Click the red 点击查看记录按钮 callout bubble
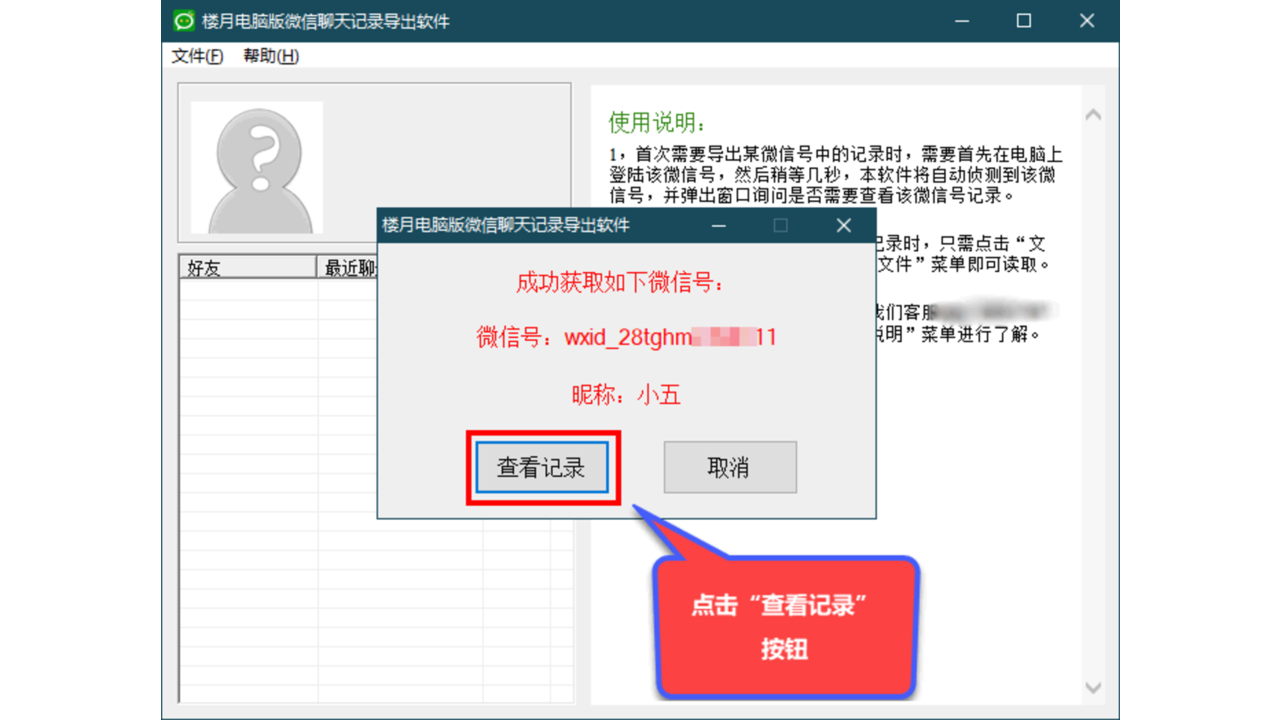Image resolution: width=1280 pixels, height=720 pixels. pyautogui.click(x=786, y=625)
